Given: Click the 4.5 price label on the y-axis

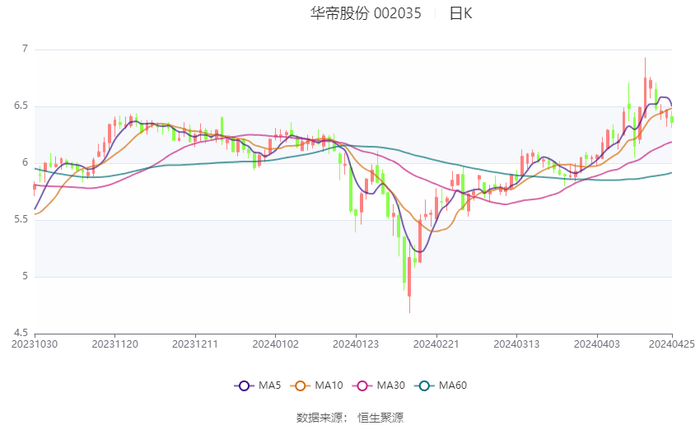Looking at the screenshot, I should tap(22, 334).
